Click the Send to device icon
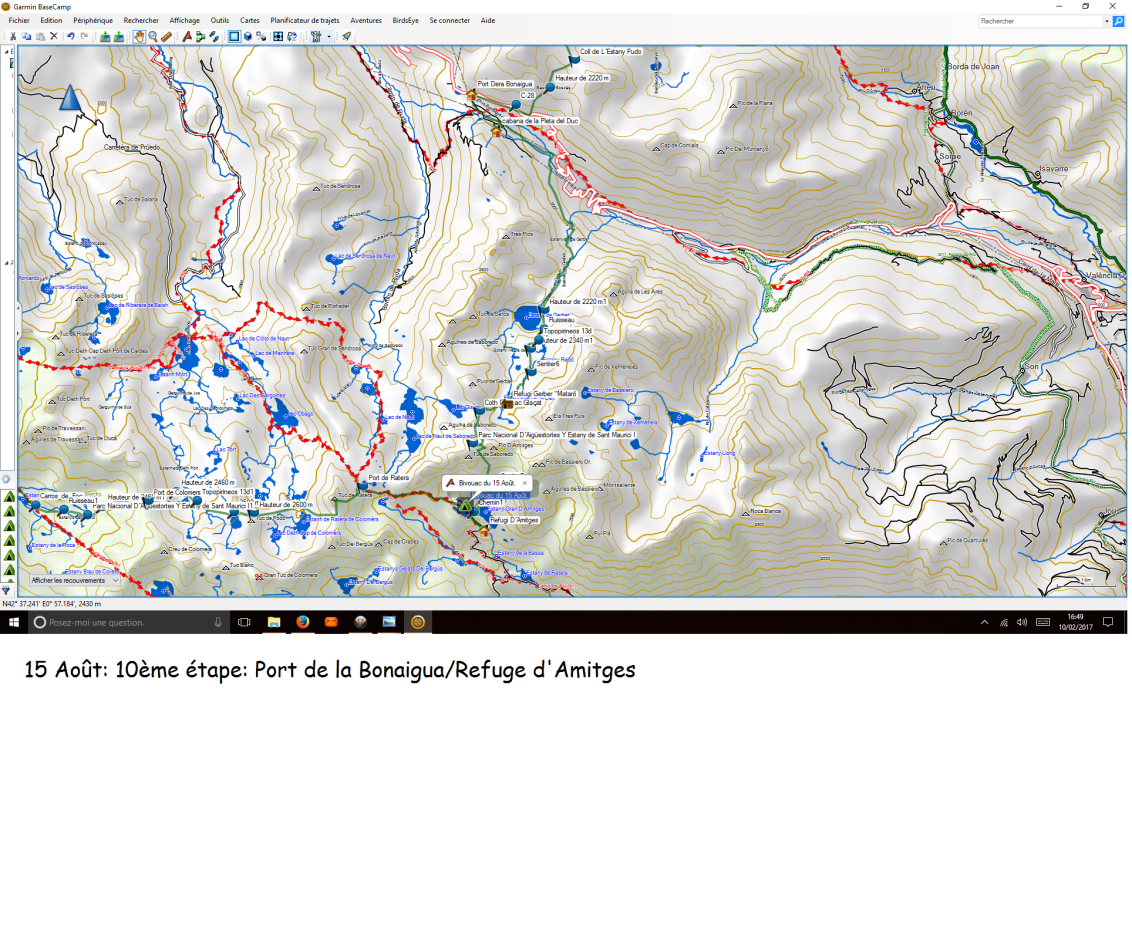Viewport: 1132px width, 925px height. (x=105, y=36)
